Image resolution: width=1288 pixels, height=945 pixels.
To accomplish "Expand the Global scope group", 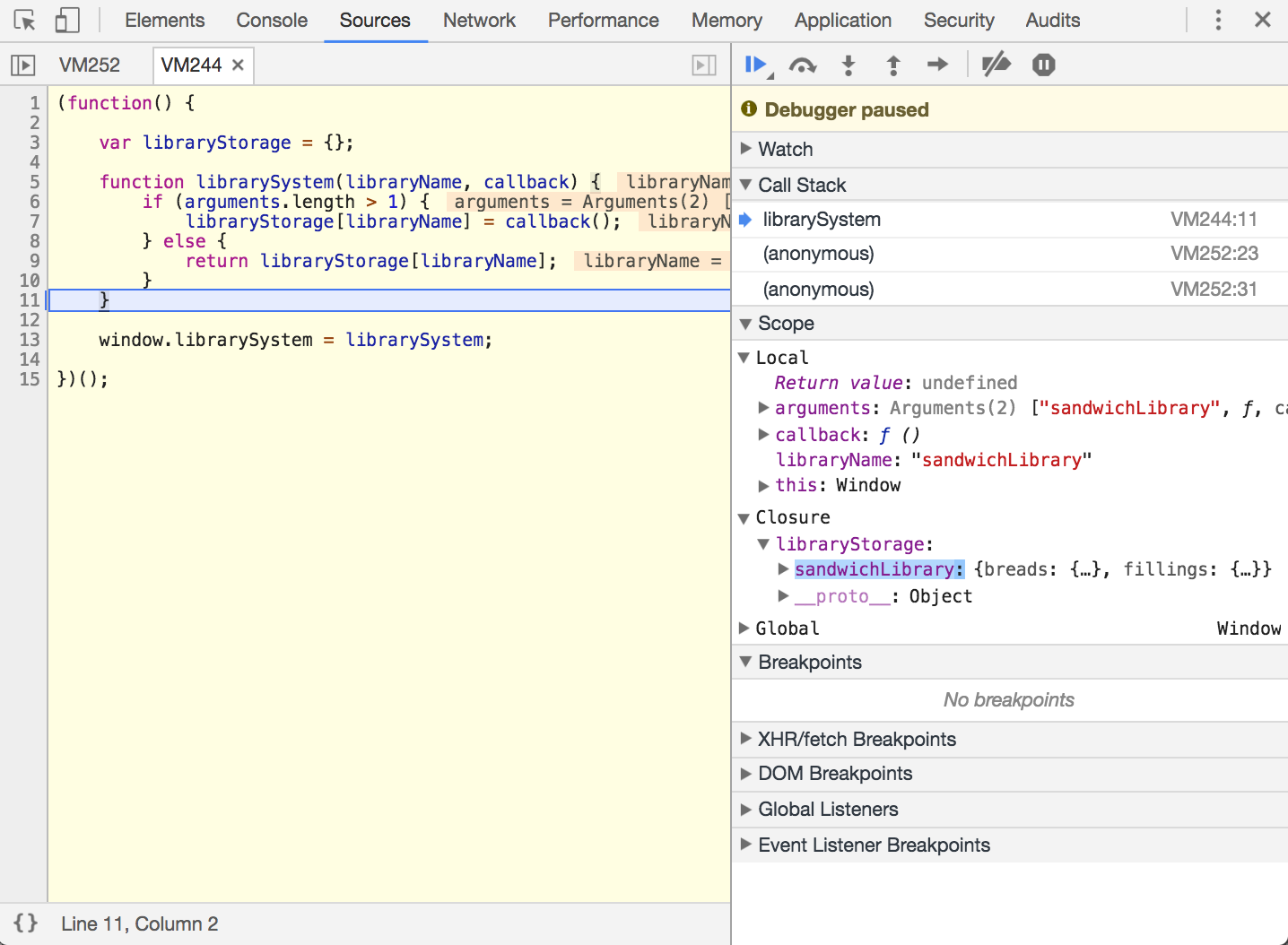I will point(744,629).
